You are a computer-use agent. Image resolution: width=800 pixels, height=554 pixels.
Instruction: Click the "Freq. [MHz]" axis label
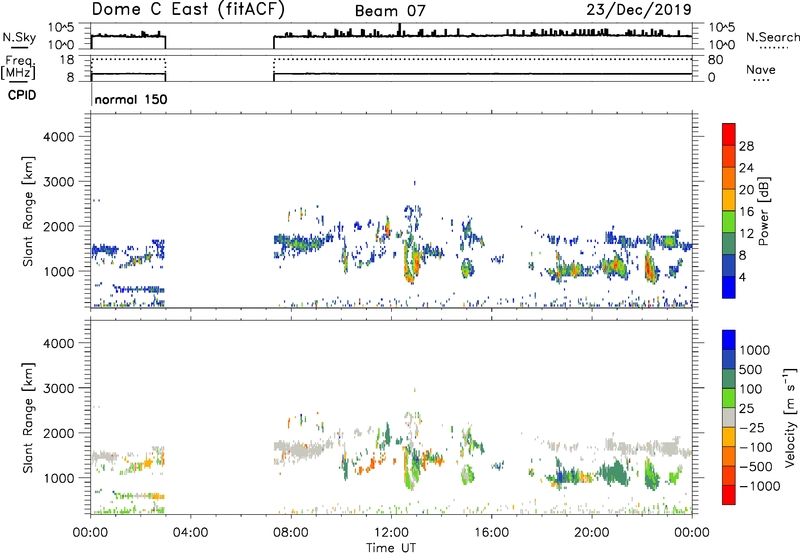18,68
